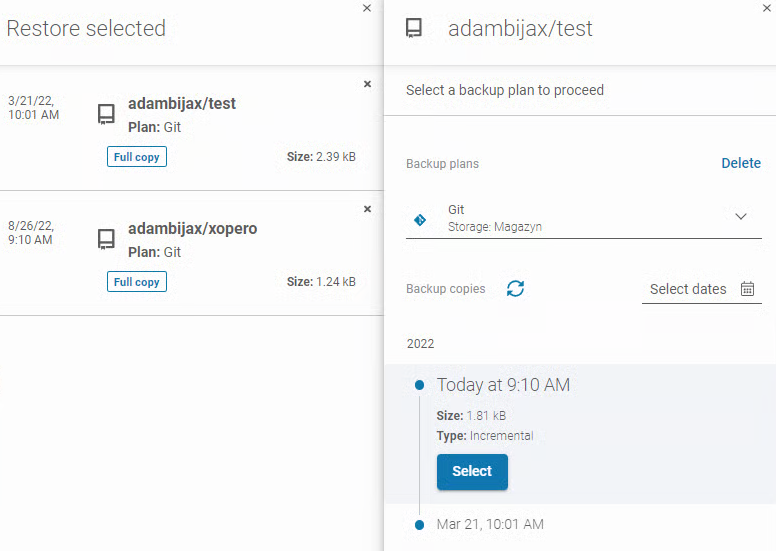Select the Mar 21, 10:01 AM timeline marker

click(x=419, y=524)
